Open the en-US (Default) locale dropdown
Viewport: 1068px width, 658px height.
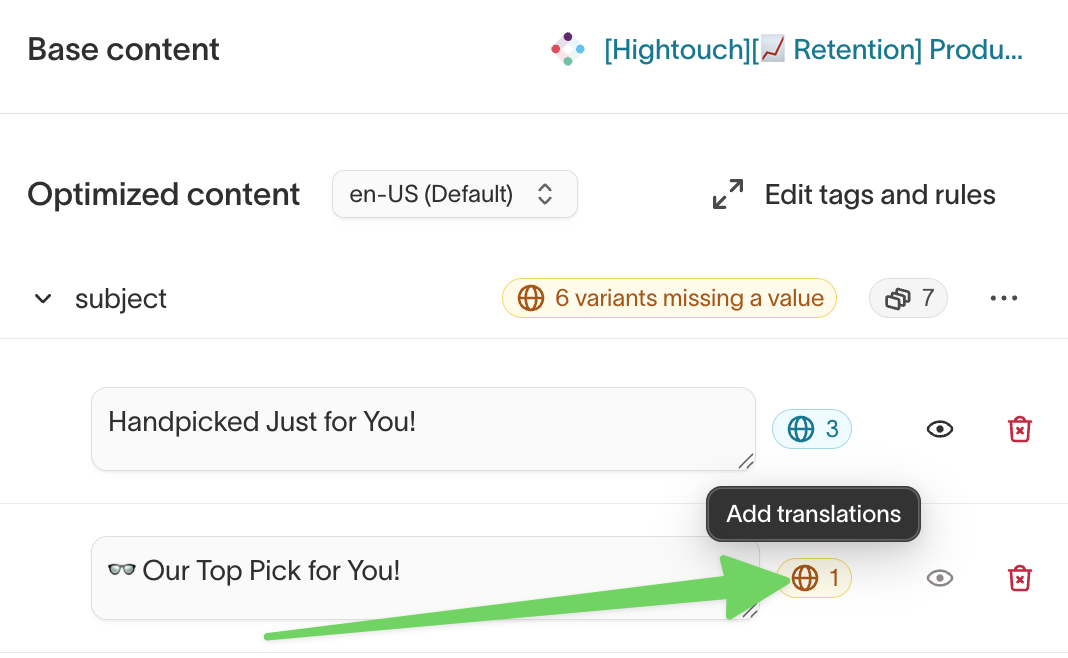click(454, 194)
